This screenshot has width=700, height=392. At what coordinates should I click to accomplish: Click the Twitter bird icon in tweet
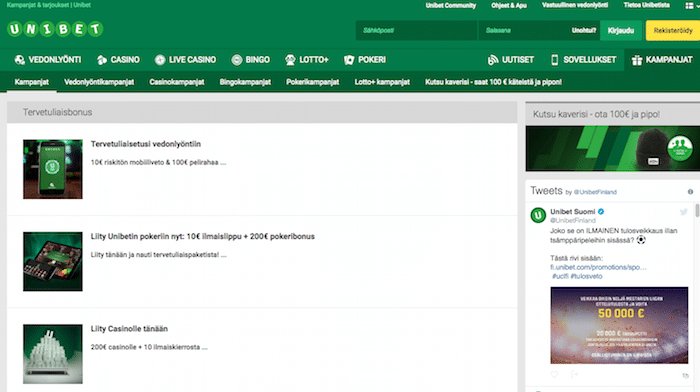click(x=683, y=212)
